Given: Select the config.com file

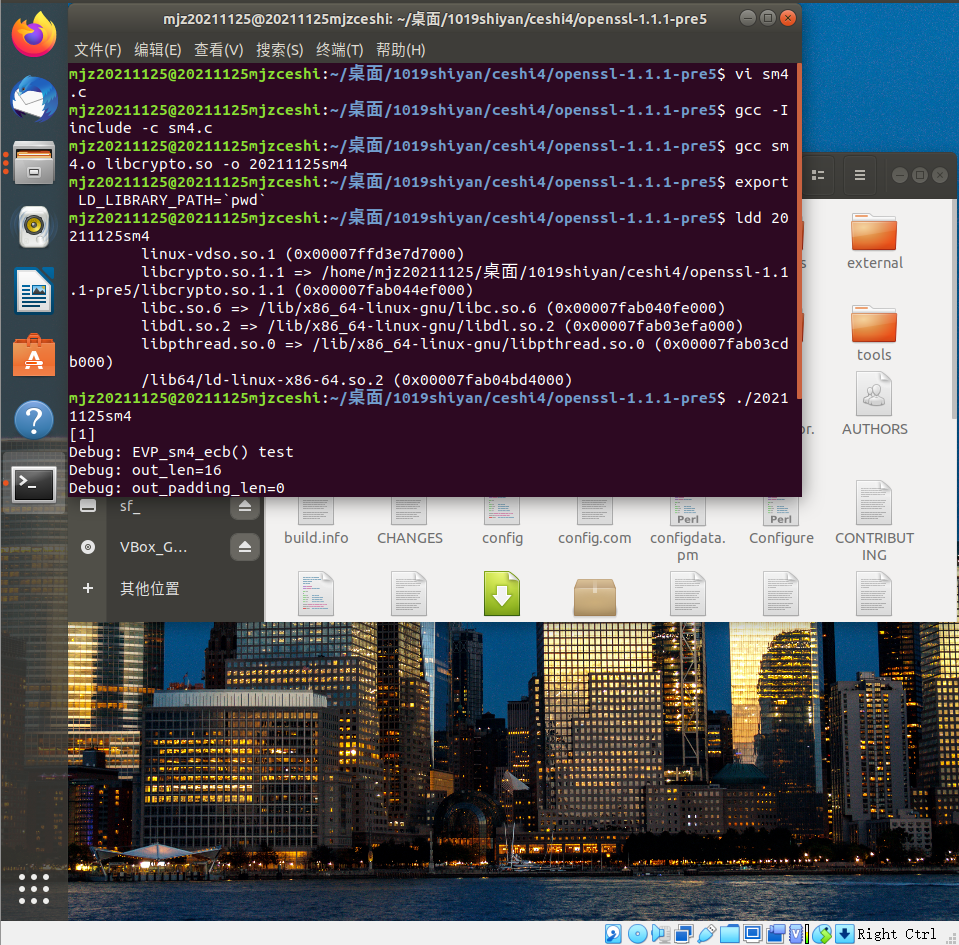Looking at the screenshot, I should [x=594, y=521].
